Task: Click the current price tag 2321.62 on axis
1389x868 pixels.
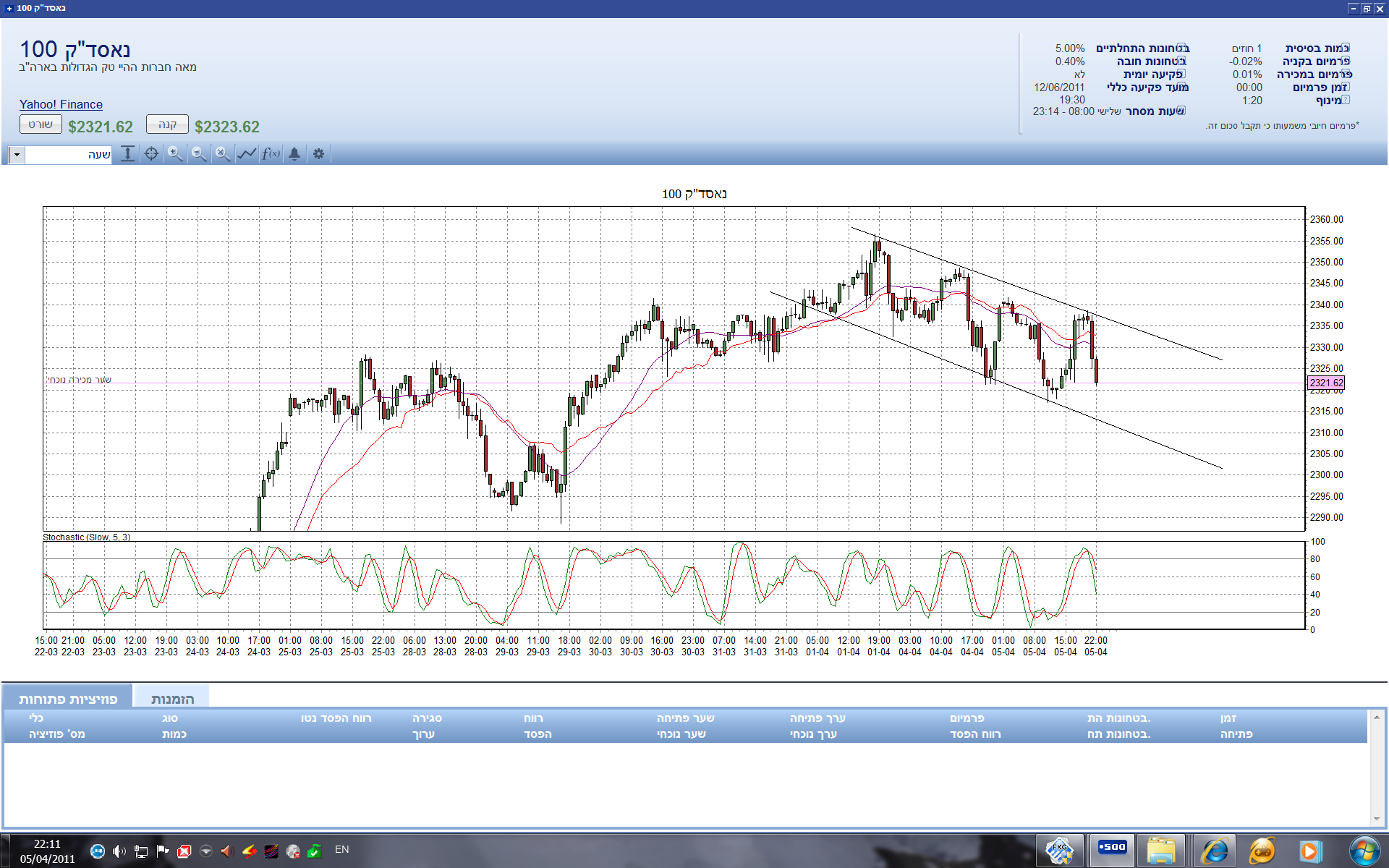Action: (x=1325, y=383)
